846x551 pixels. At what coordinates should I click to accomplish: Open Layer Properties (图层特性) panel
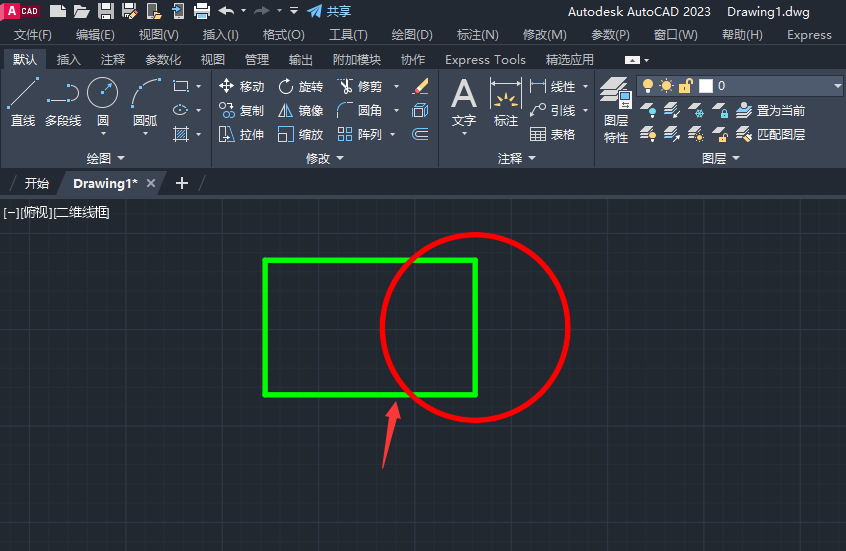616,111
